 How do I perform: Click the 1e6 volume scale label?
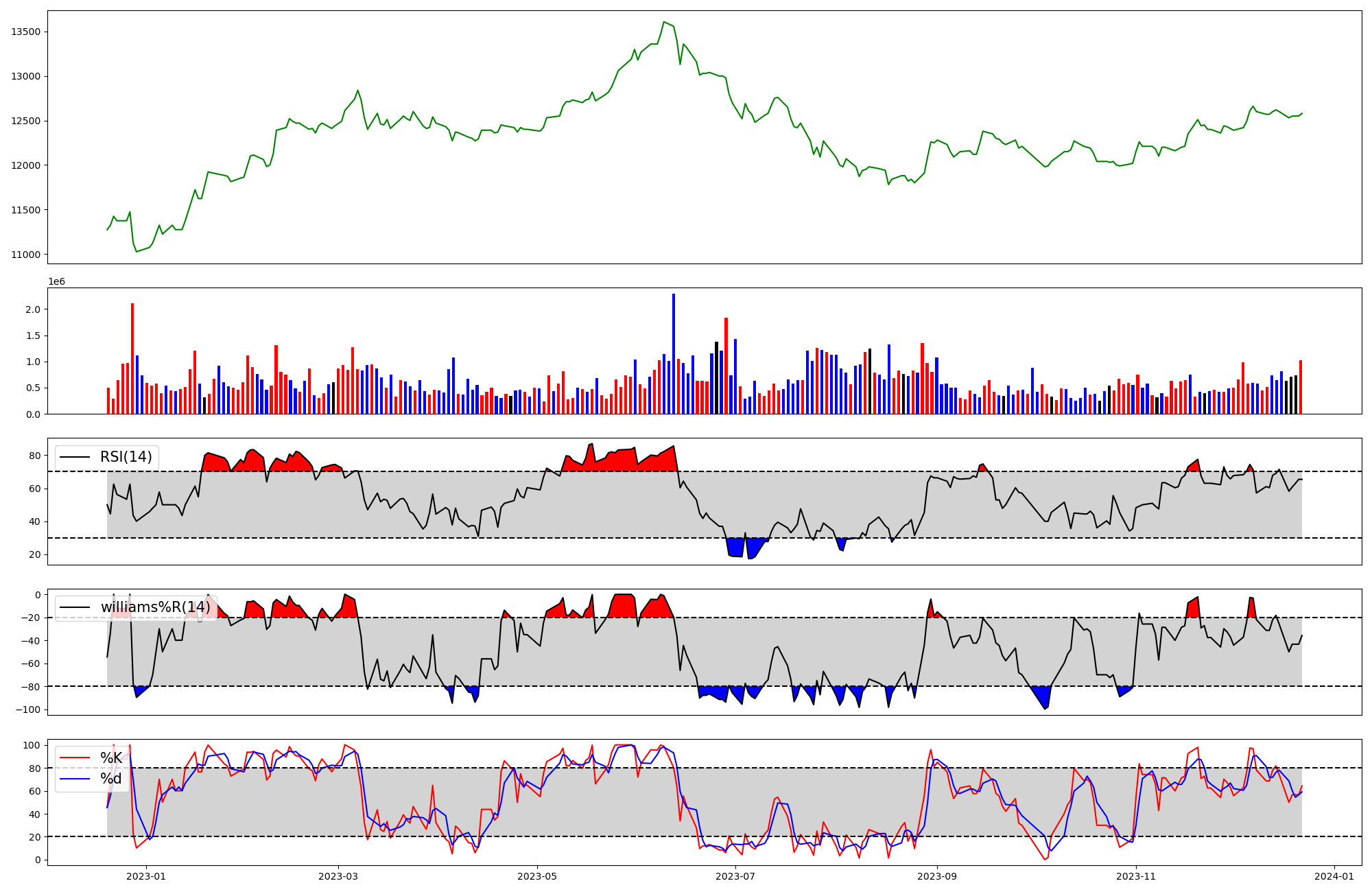[56, 281]
